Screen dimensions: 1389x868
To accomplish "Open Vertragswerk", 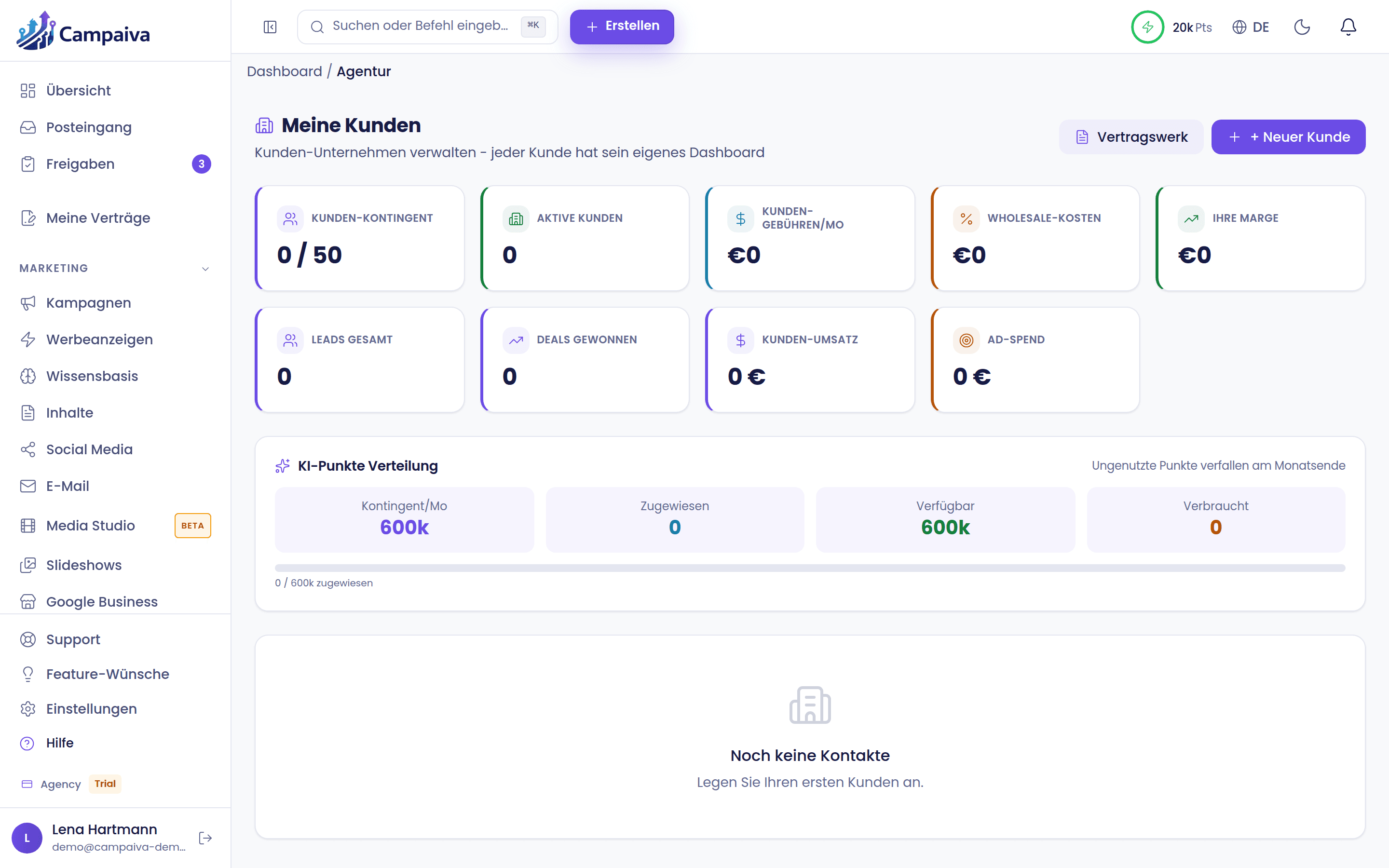I will pyautogui.click(x=1130, y=137).
